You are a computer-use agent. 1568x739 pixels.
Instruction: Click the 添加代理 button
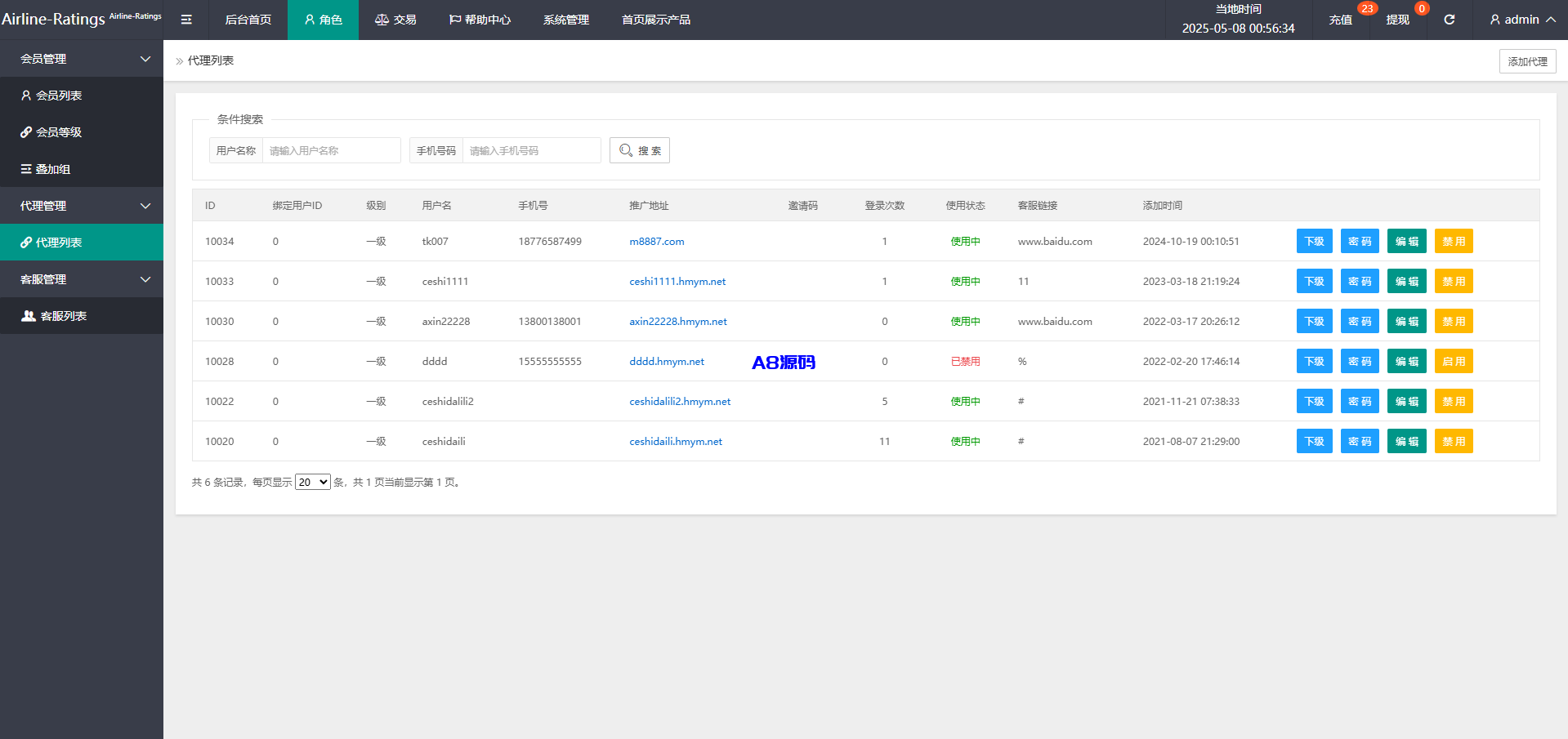pos(1527,61)
